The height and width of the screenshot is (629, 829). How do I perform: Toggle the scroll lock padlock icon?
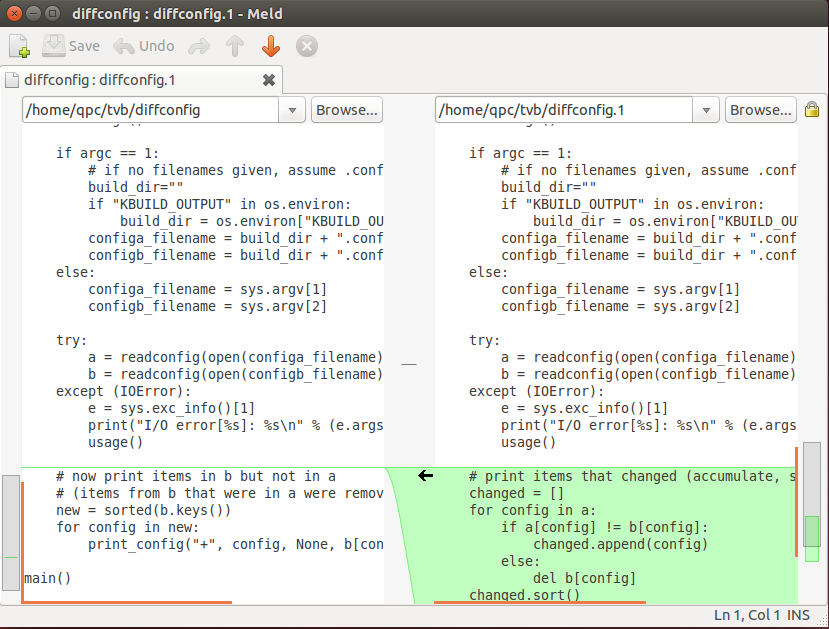(x=812, y=110)
